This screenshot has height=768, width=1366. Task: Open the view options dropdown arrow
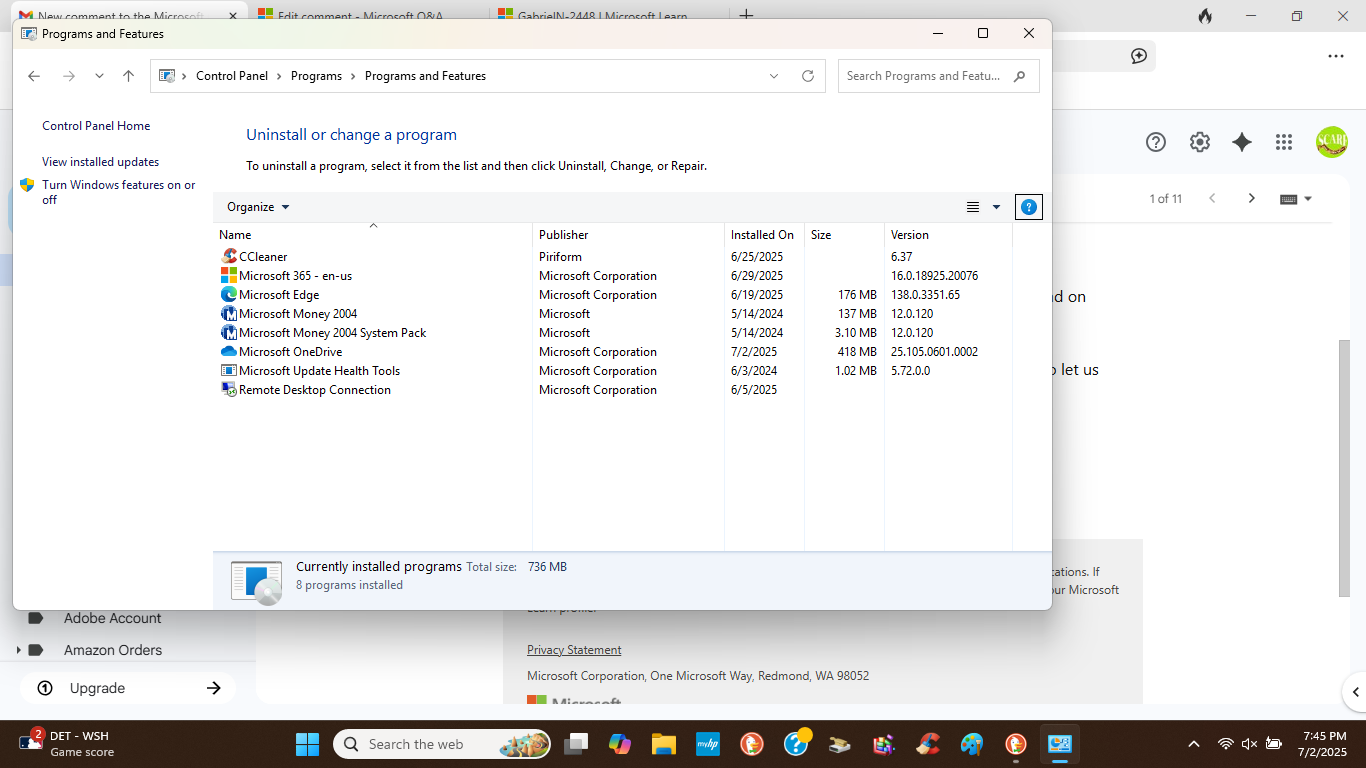click(x=996, y=207)
